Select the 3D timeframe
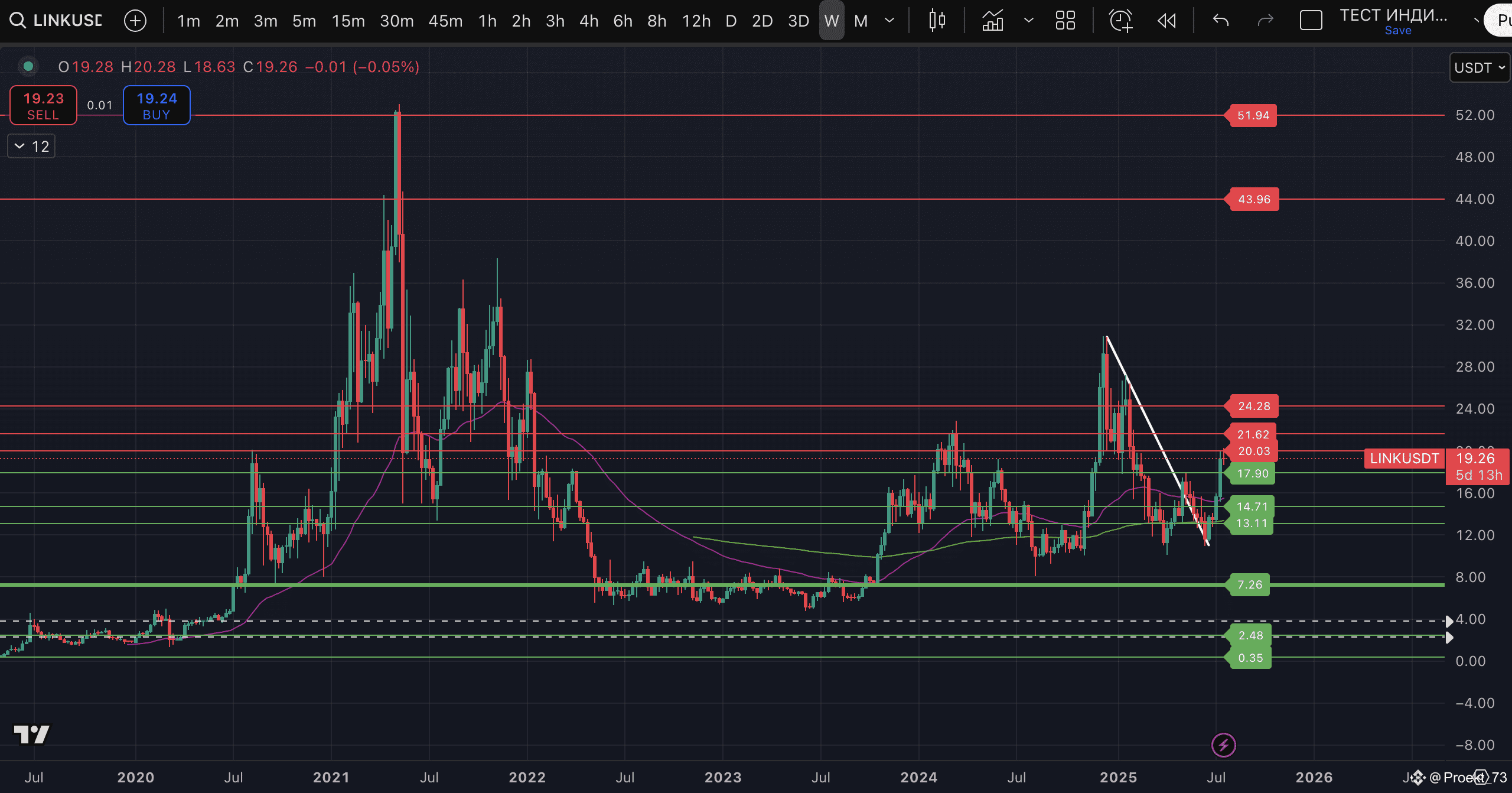1512x793 pixels. tap(799, 21)
